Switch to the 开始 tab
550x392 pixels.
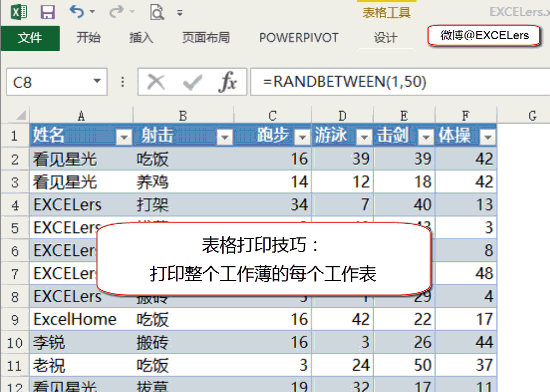point(88,38)
